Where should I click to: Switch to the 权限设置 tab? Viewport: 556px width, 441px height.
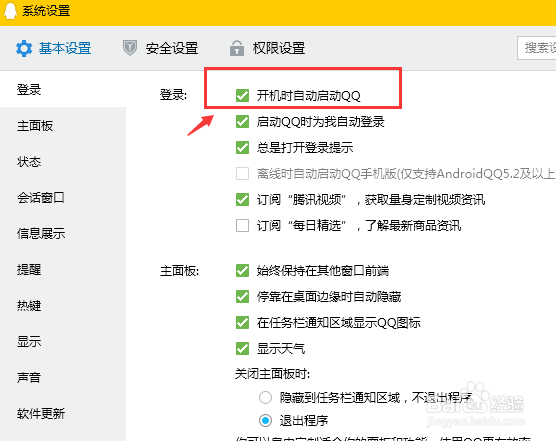279,48
